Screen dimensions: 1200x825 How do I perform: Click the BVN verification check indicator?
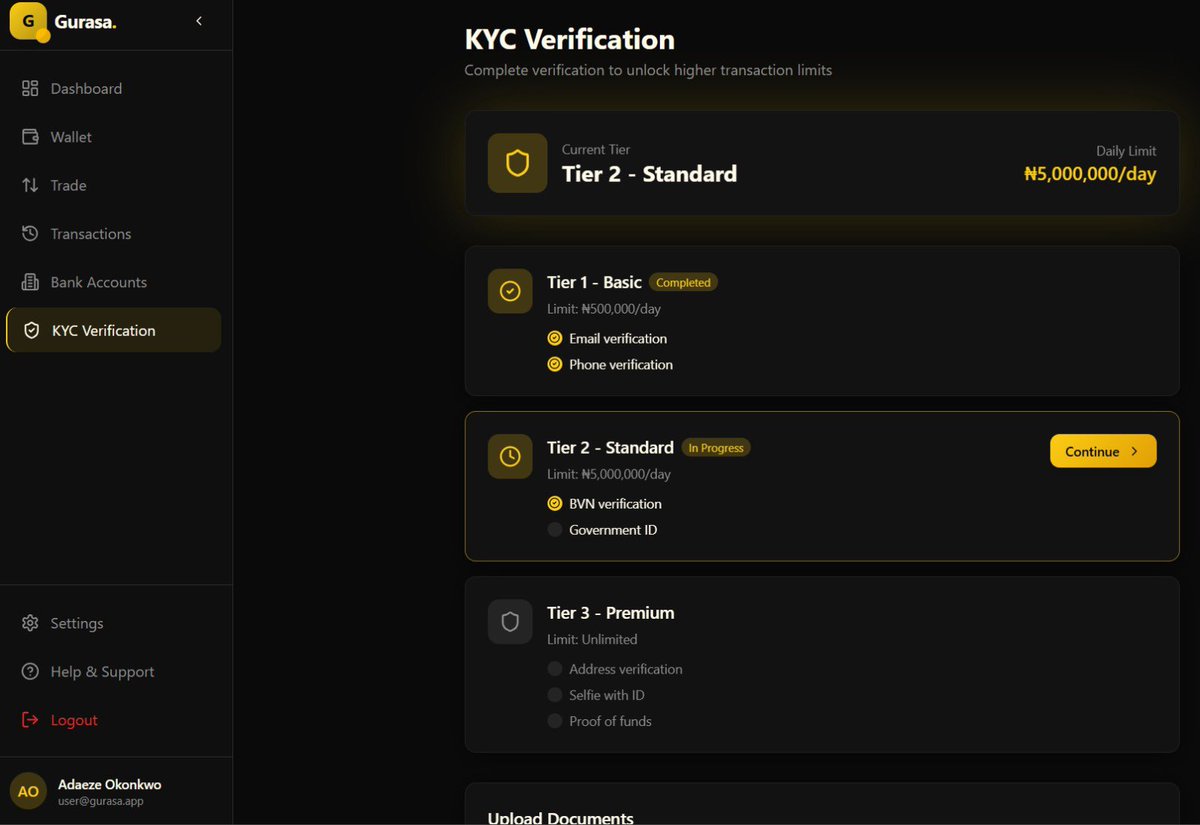[555, 503]
